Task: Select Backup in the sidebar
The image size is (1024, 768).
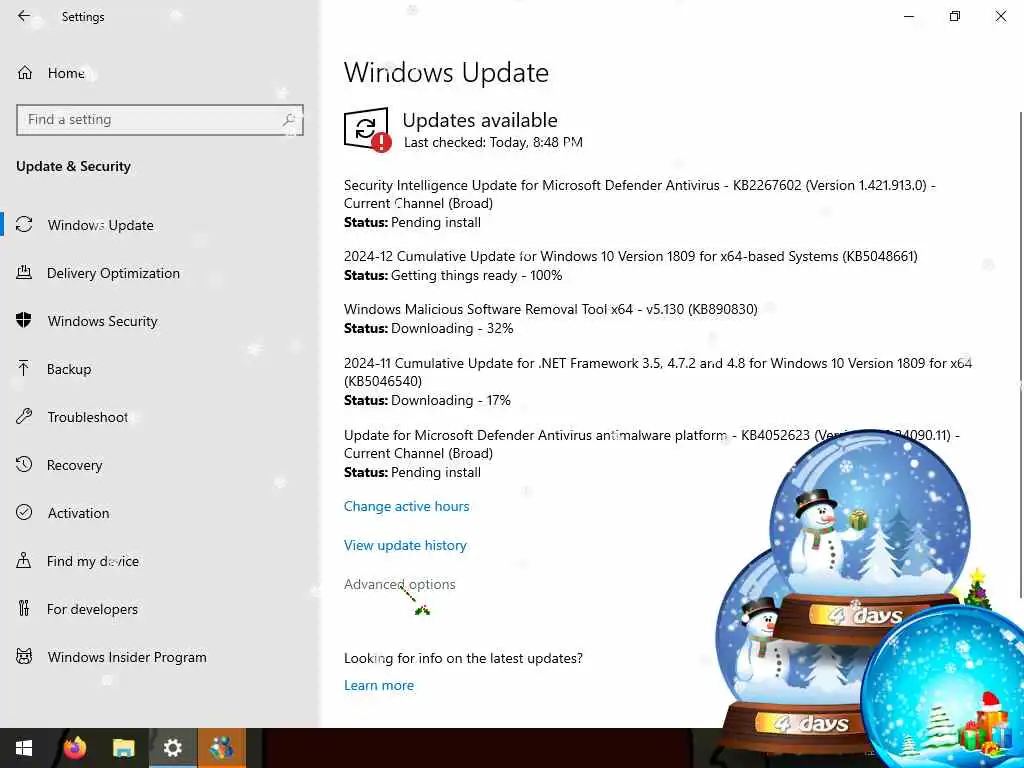Action: pos(69,369)
